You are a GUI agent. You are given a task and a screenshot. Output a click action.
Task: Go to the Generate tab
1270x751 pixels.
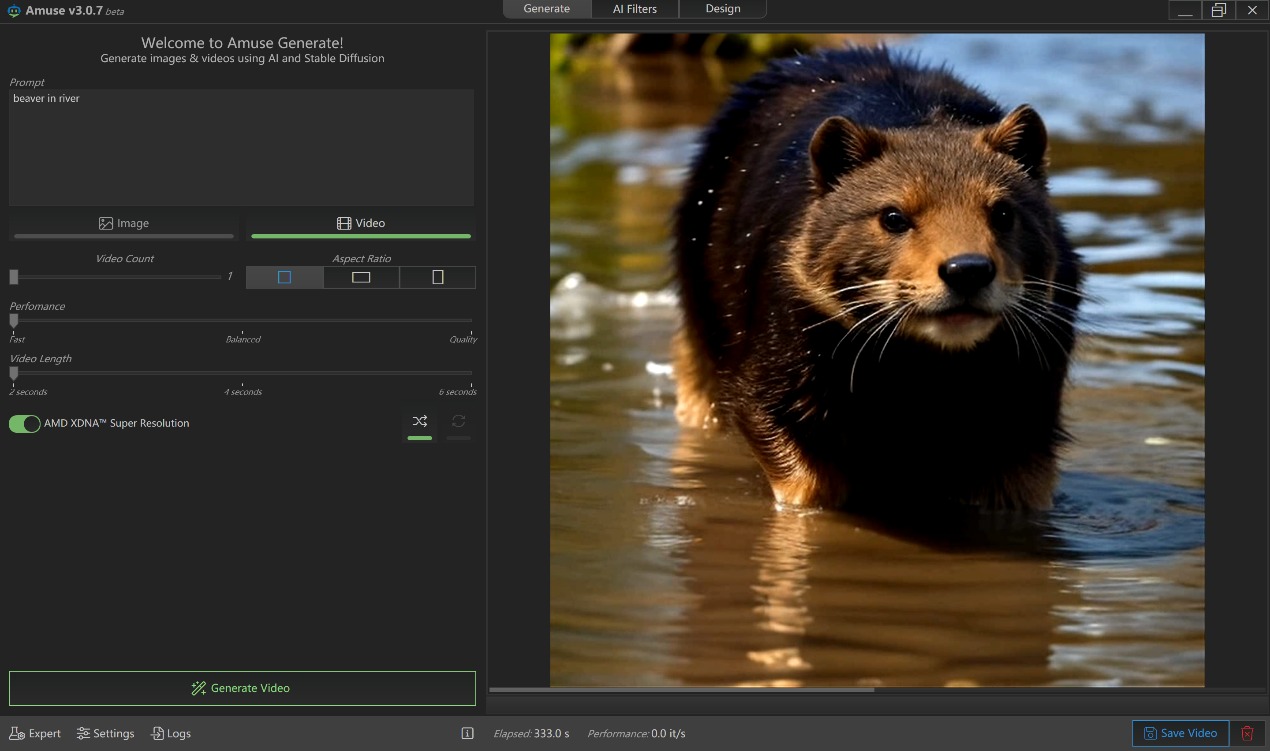click(x=546, y=9)
